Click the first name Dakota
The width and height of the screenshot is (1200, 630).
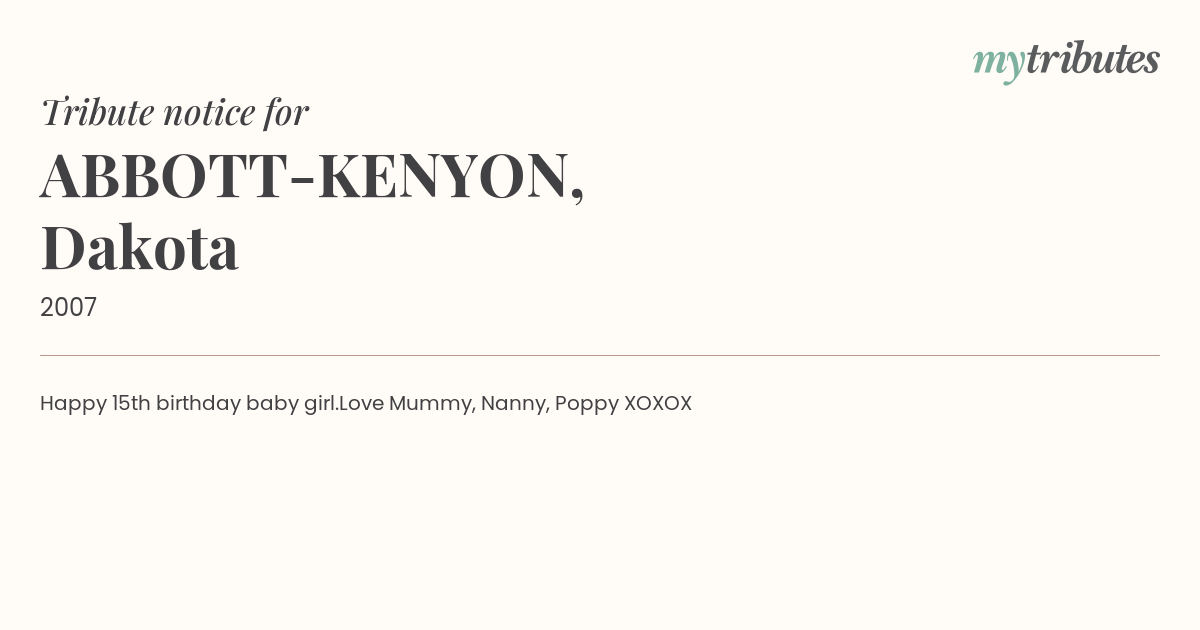click(140, 248)
